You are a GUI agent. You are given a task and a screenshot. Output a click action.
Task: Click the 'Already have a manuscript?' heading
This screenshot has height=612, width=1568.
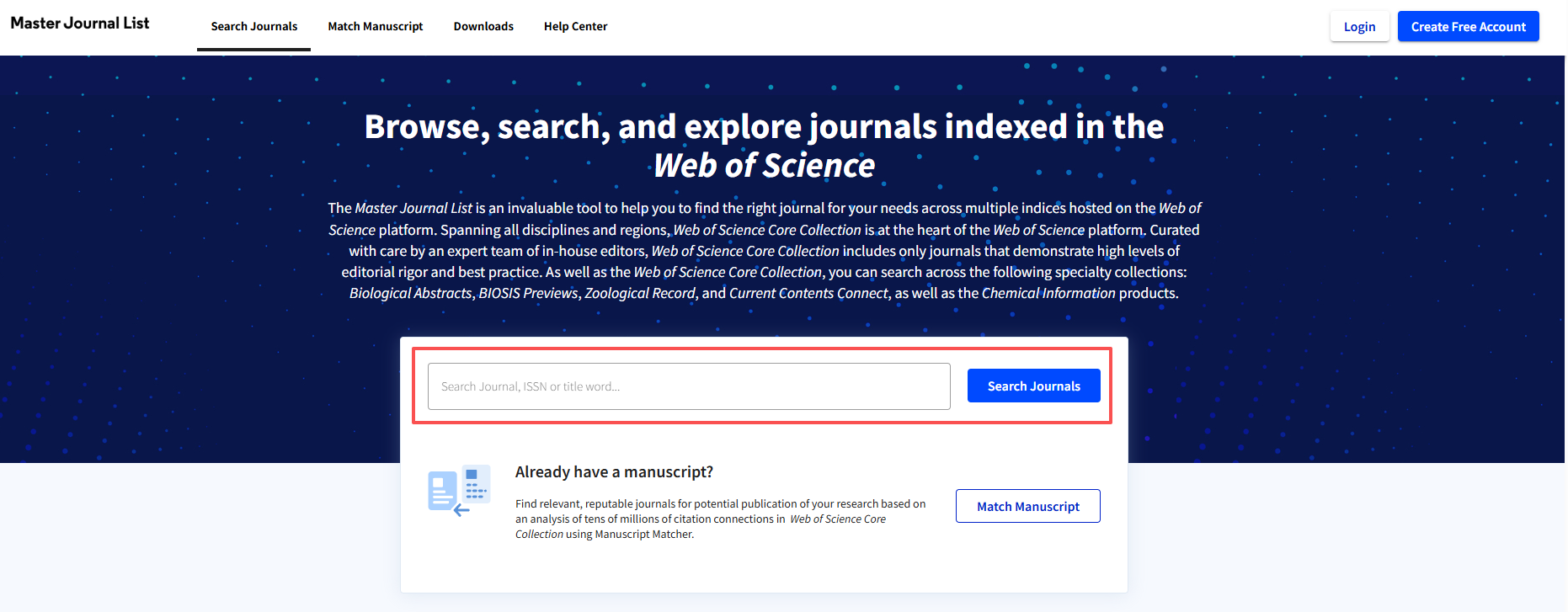coord(614,472)
